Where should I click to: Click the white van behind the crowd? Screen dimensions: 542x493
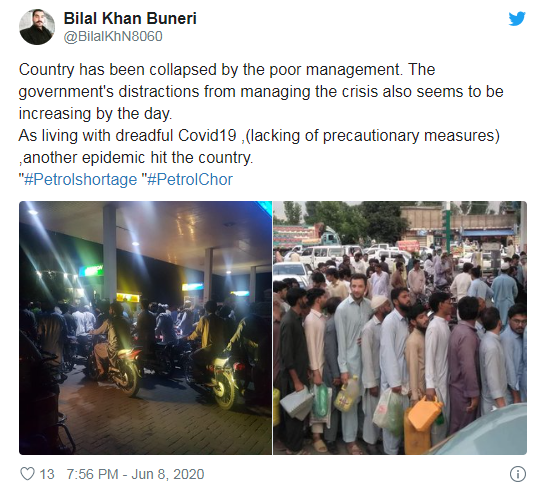[x=323, y=257]
